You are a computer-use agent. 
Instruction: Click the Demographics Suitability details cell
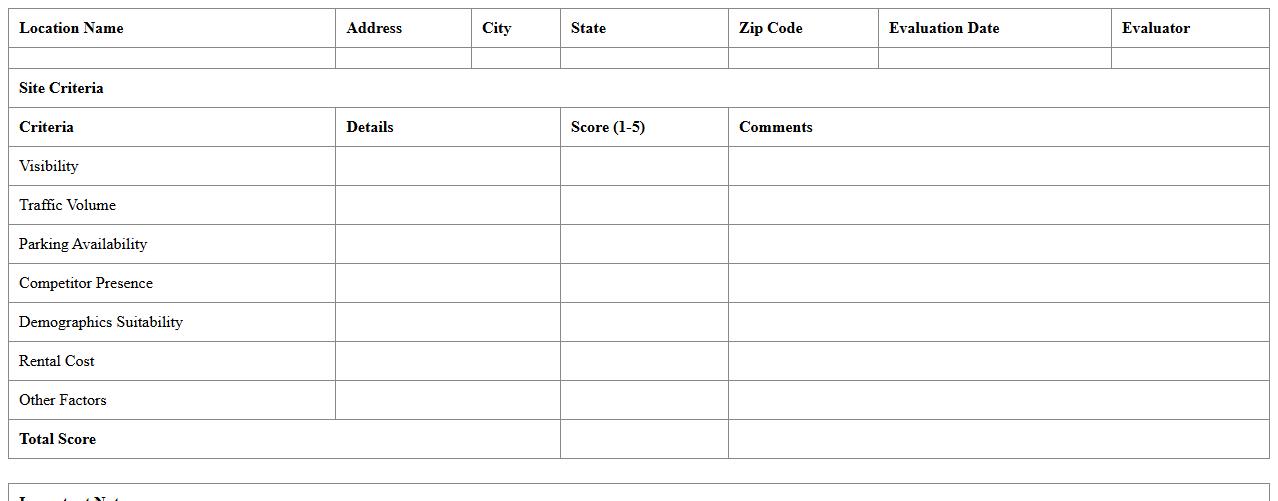coord(447,322)
